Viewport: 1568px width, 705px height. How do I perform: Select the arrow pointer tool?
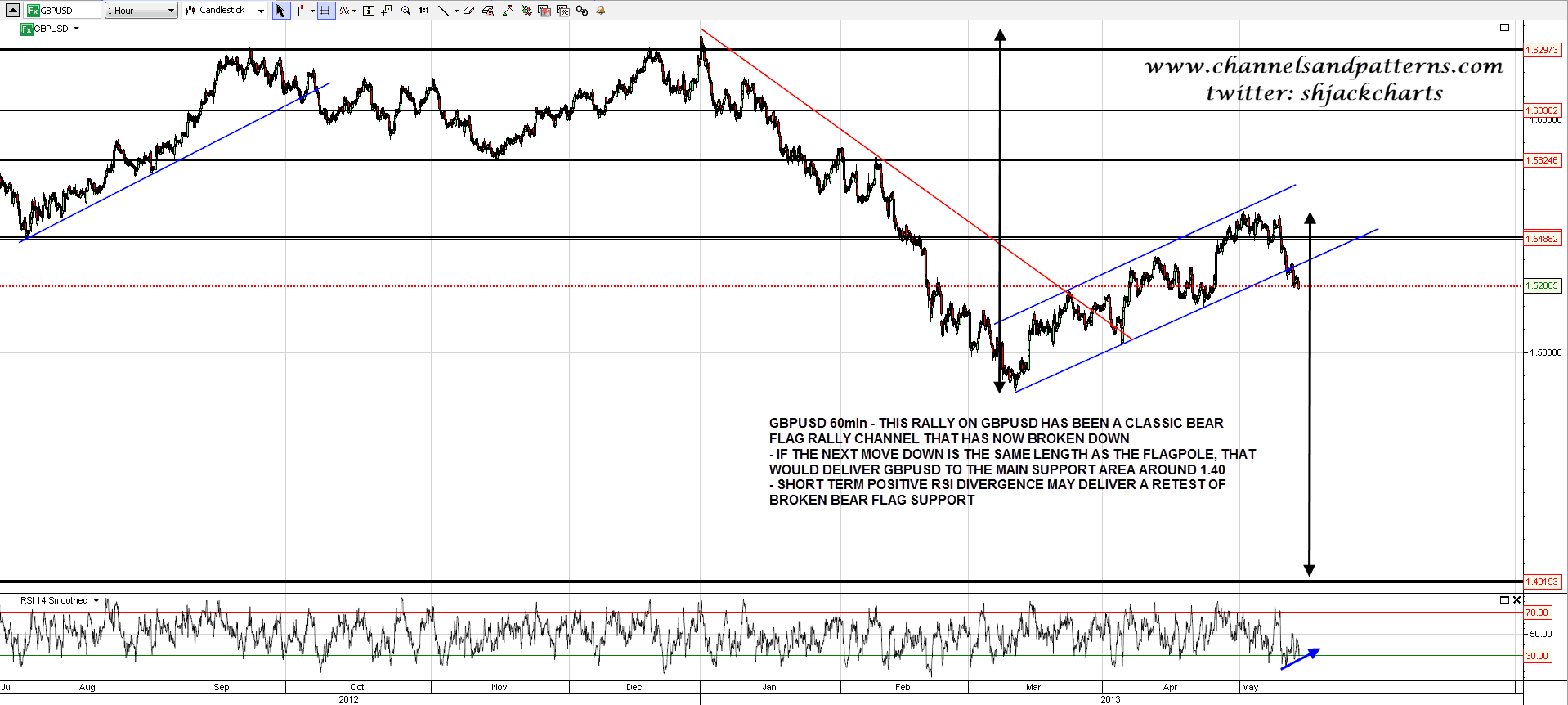point(280,11)
